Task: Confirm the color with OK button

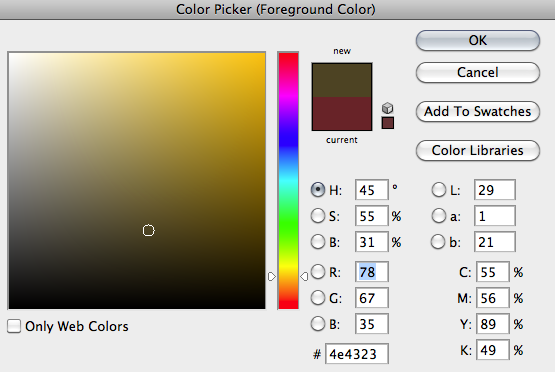Action: (x=478, y=40)
